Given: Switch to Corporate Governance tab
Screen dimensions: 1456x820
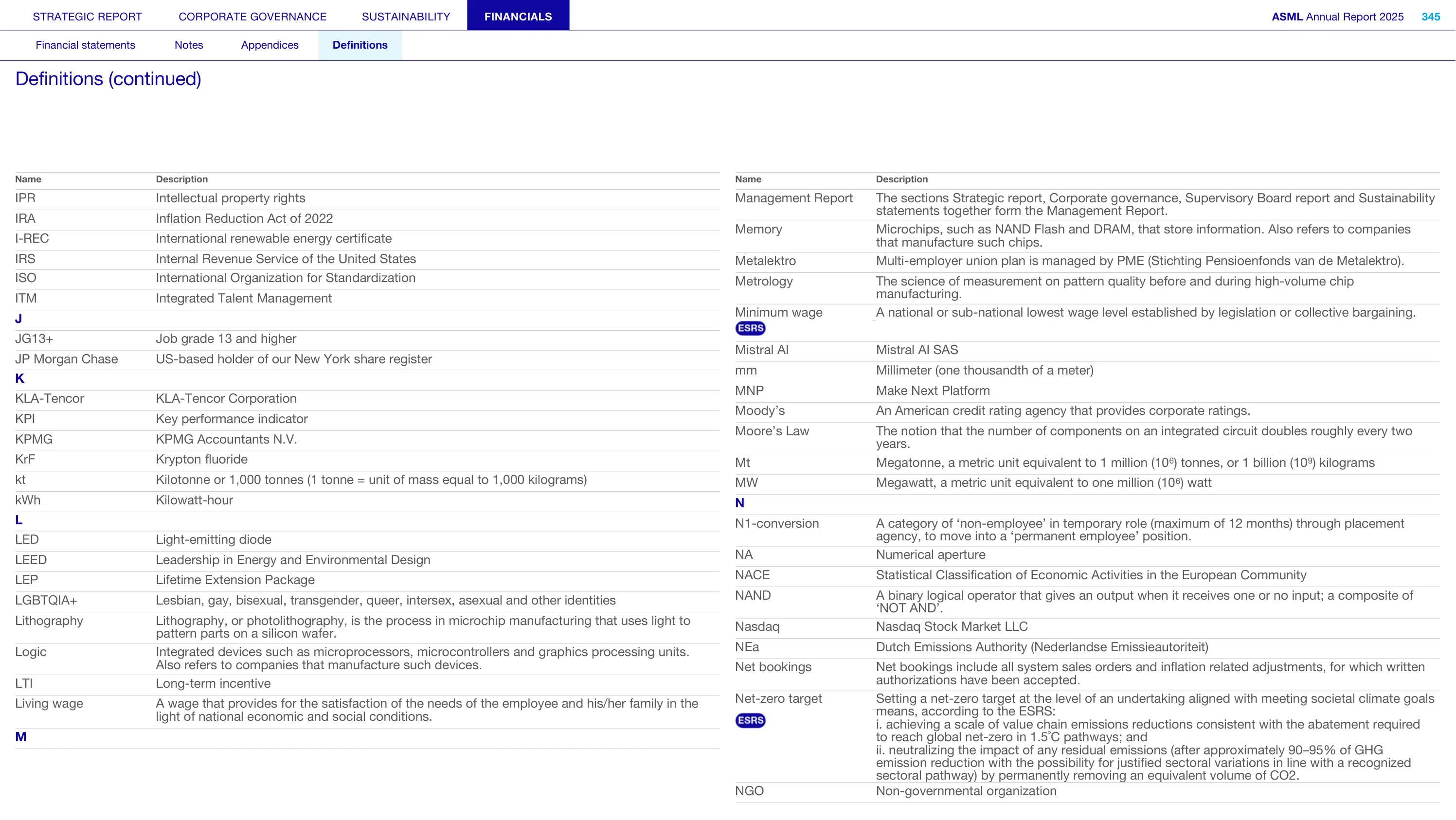Looking at the screenshot, I should click(252, 17).
